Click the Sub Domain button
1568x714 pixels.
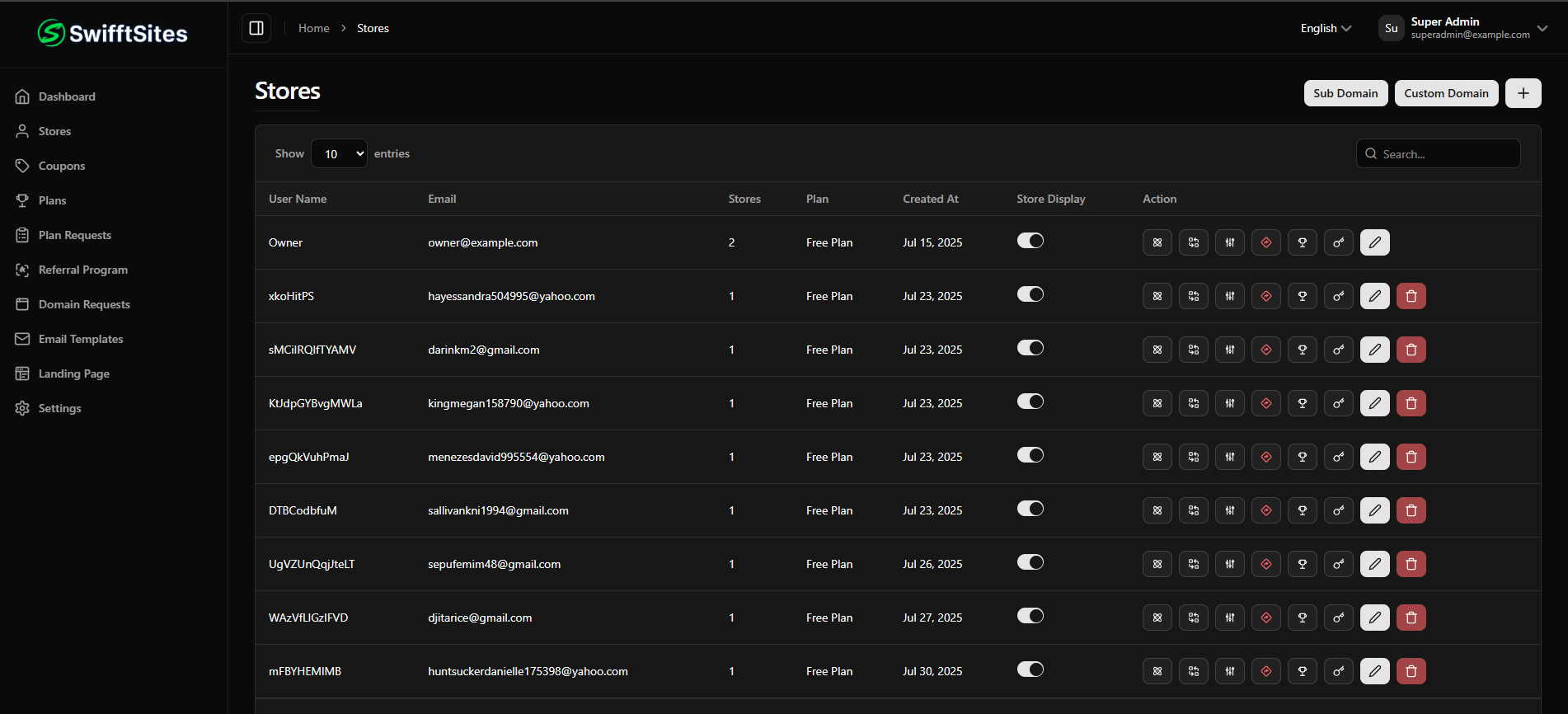(x=1345, y=93)
